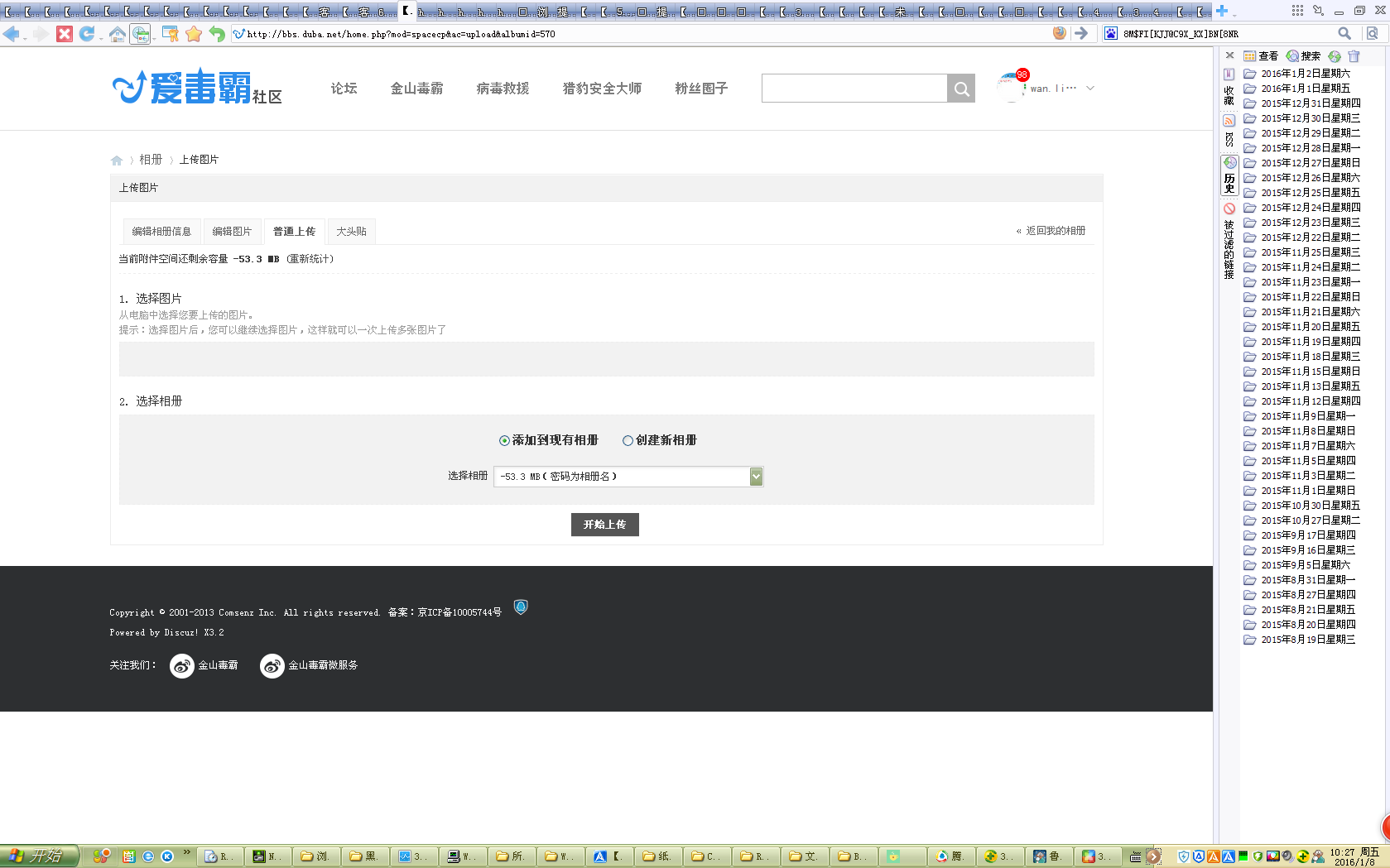Viewport: 1390px width, 868px height.
Task: Click the Firefox engine switch icon
Action: click(1060, 33)
